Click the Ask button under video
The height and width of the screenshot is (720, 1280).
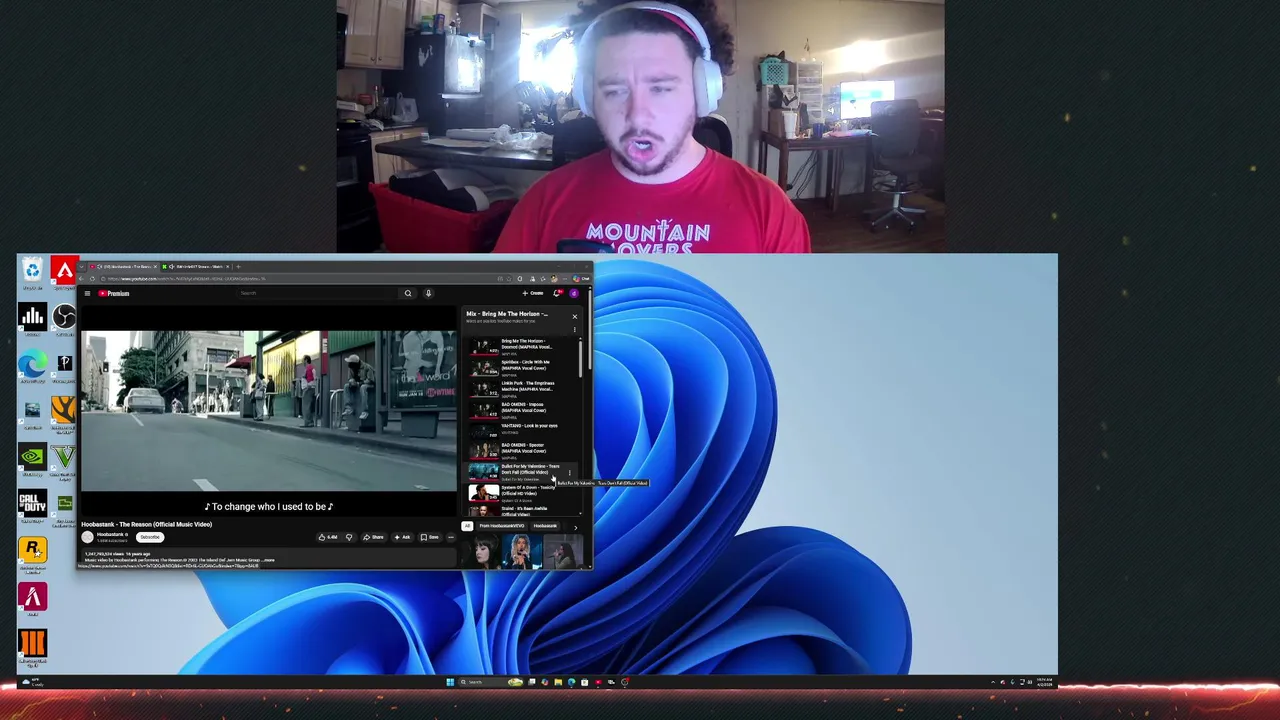click(x=402, y=537)
